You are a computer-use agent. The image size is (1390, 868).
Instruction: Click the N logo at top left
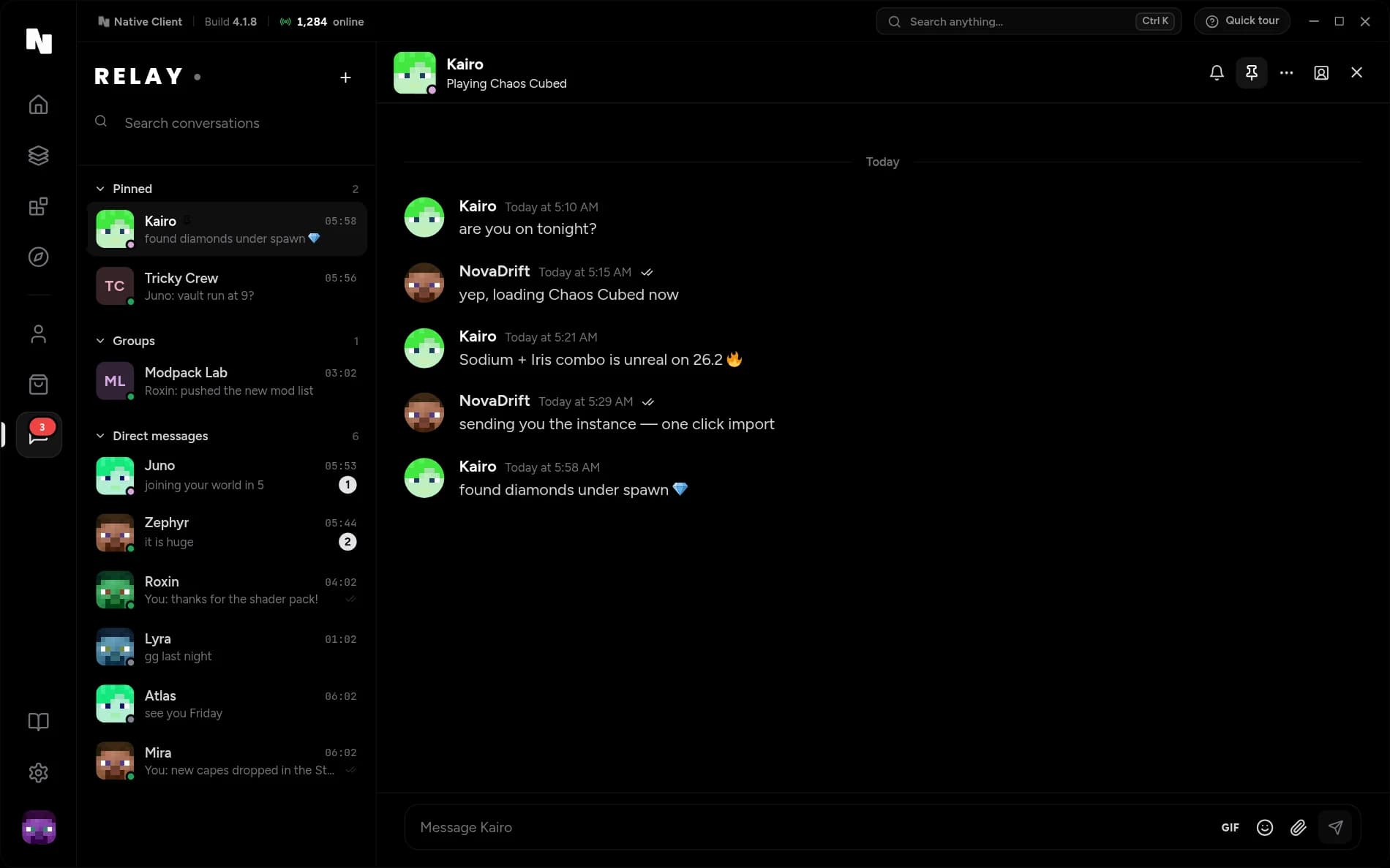(39, 41)
